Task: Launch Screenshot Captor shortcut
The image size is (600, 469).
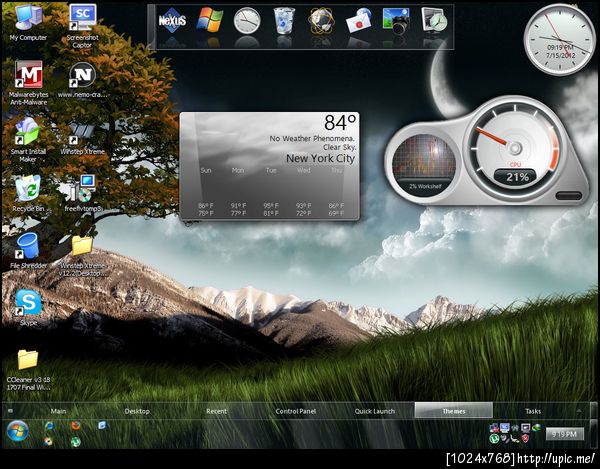Action: point(82,26)
